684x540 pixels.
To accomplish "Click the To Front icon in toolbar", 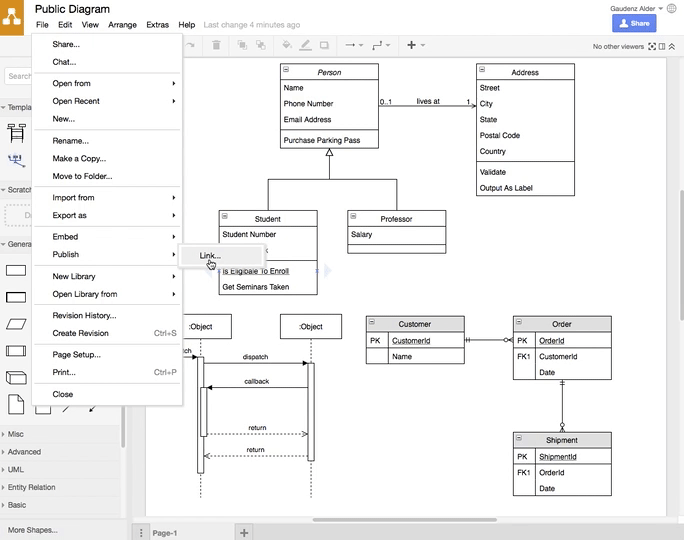I will (242, 45).
